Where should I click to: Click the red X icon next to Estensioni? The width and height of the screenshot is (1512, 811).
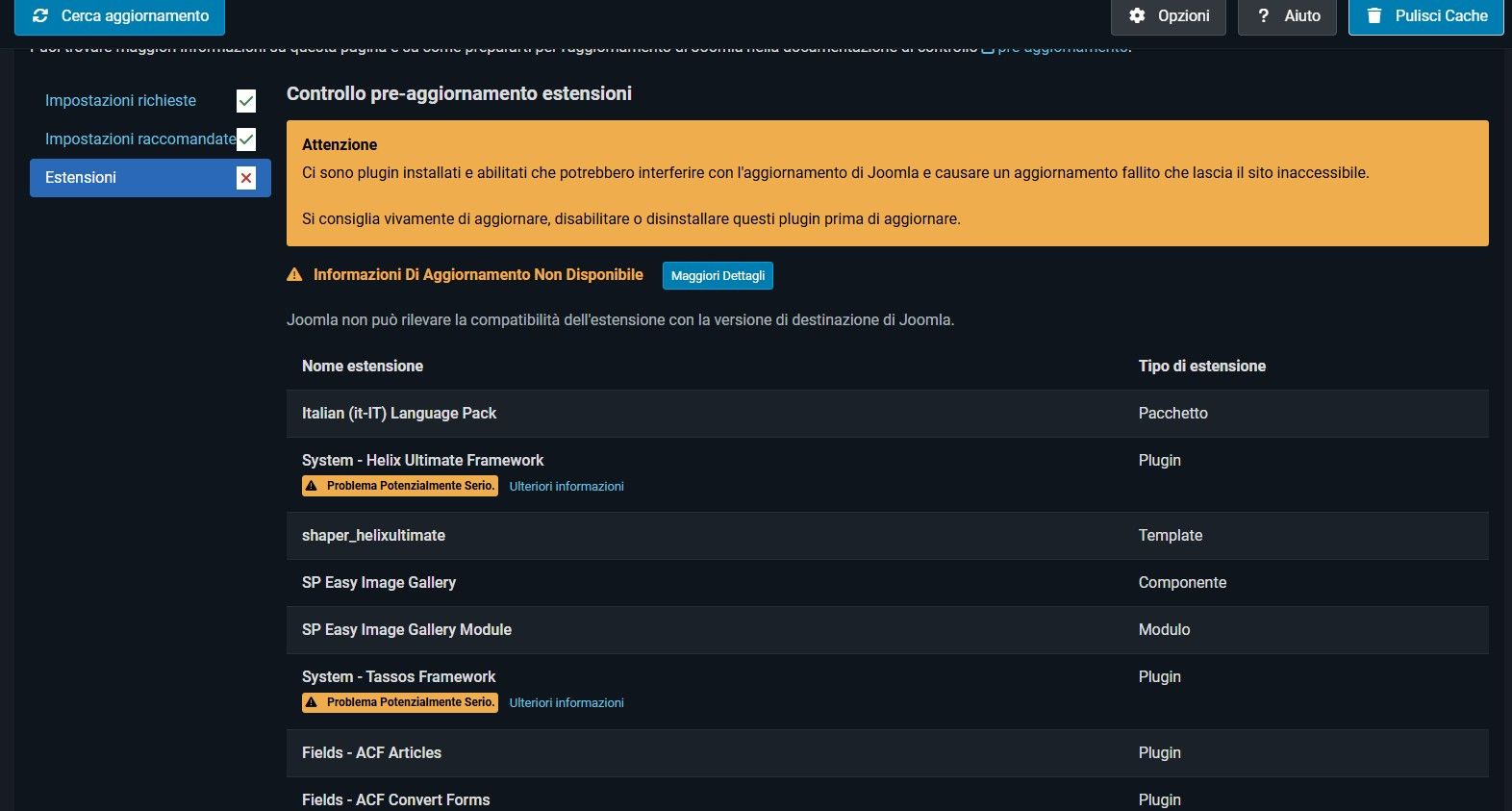(246, 178)
